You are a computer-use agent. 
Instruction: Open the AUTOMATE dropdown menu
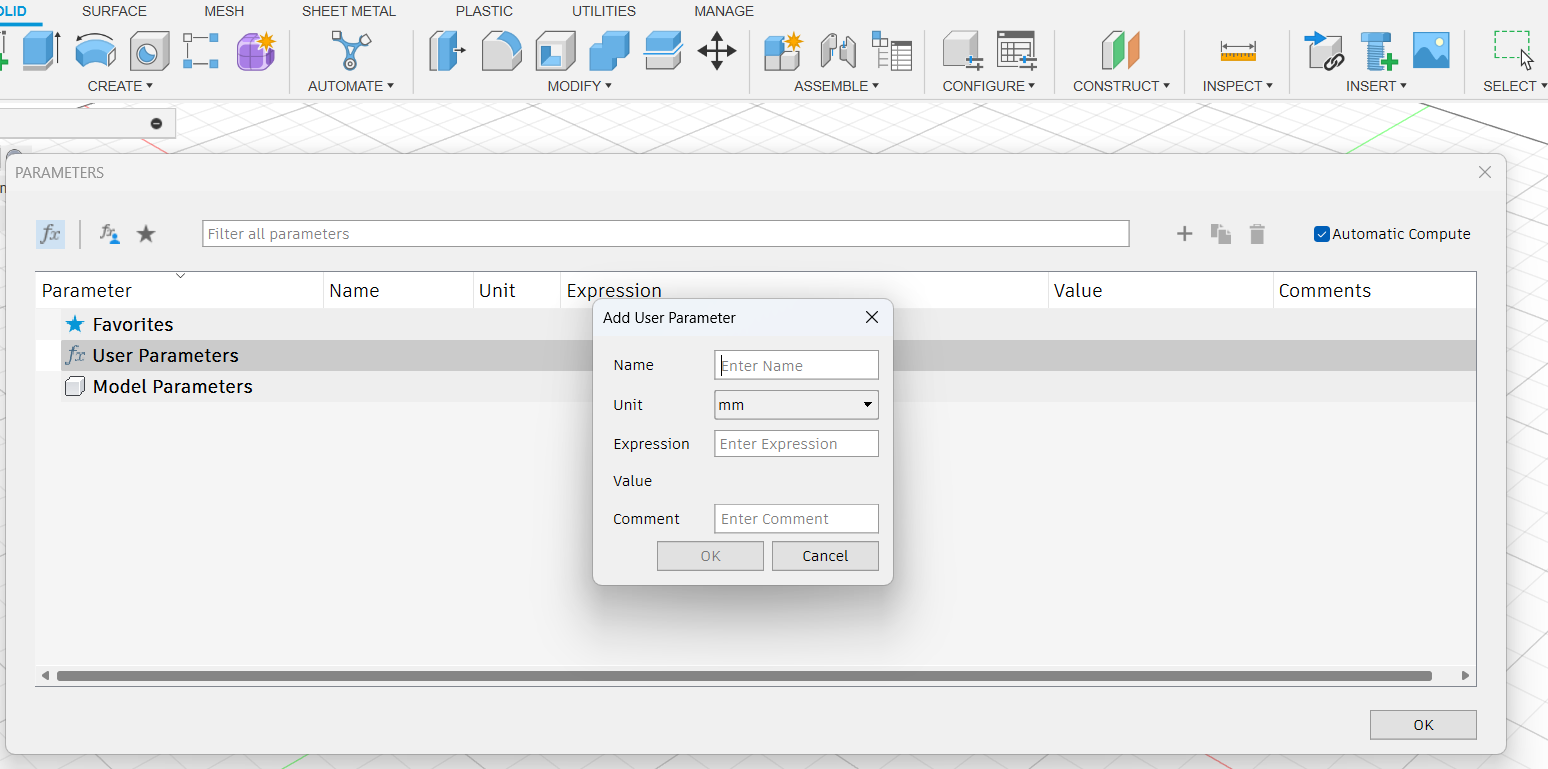[x=351, y=86]
